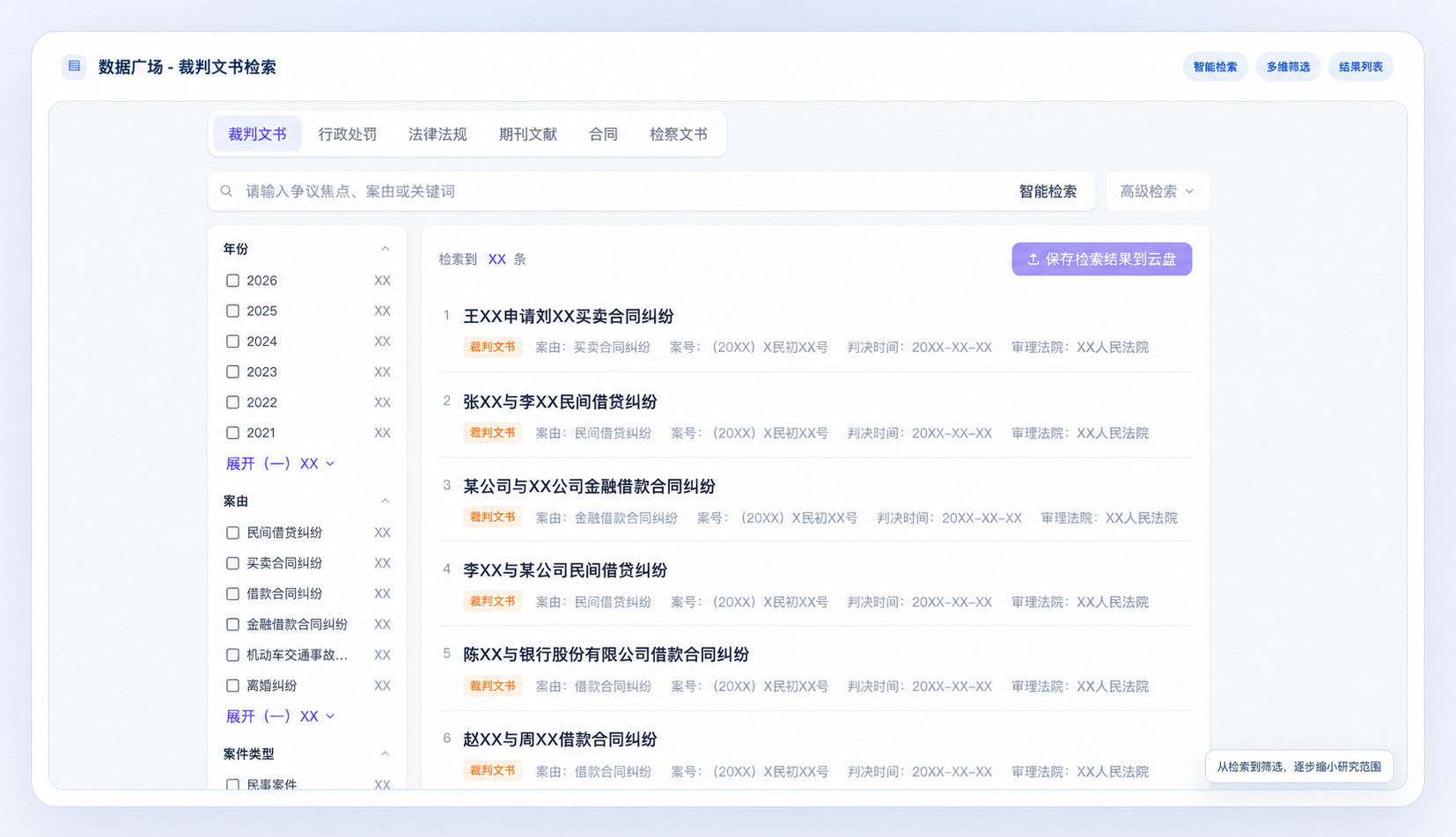
Task: Click the 检索到 XX 条 result count
Action: point(482,260)
